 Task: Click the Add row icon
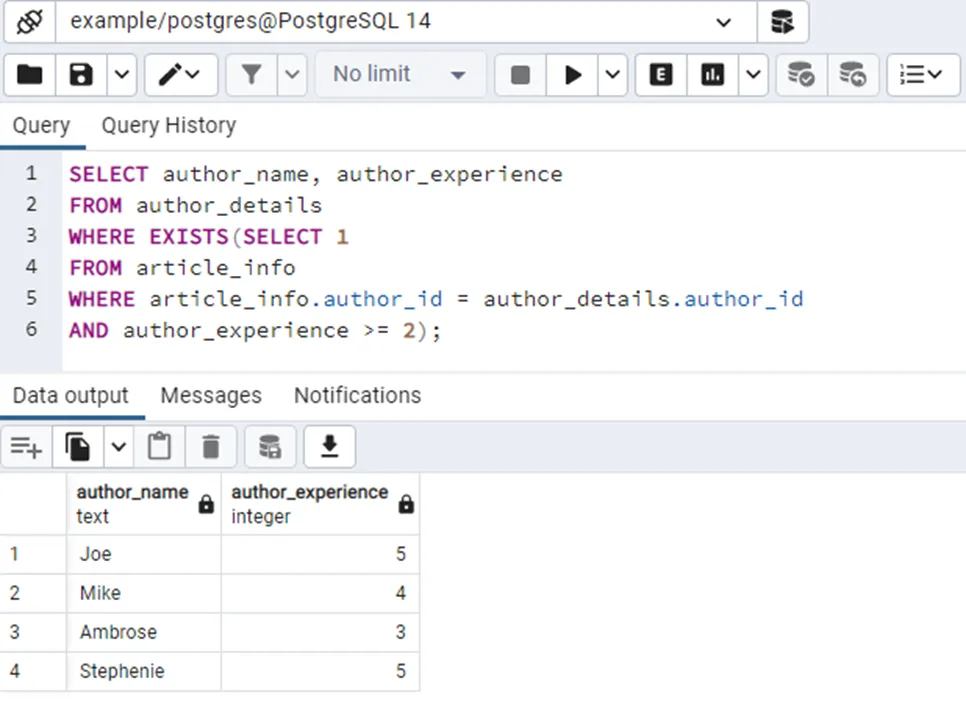tap(26, 447)
